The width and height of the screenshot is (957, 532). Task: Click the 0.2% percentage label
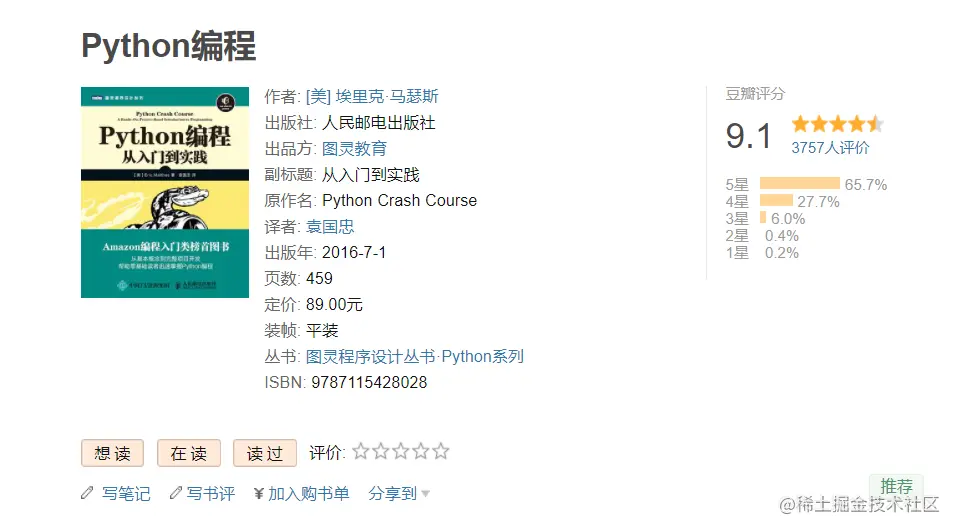pyautogui.click(x=782, y=253)
